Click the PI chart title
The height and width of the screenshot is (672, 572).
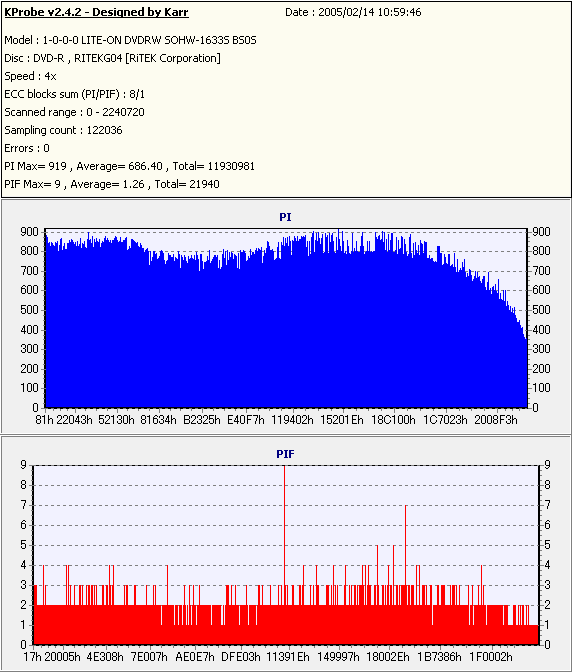pyautogui.click(x=285, y=217)
